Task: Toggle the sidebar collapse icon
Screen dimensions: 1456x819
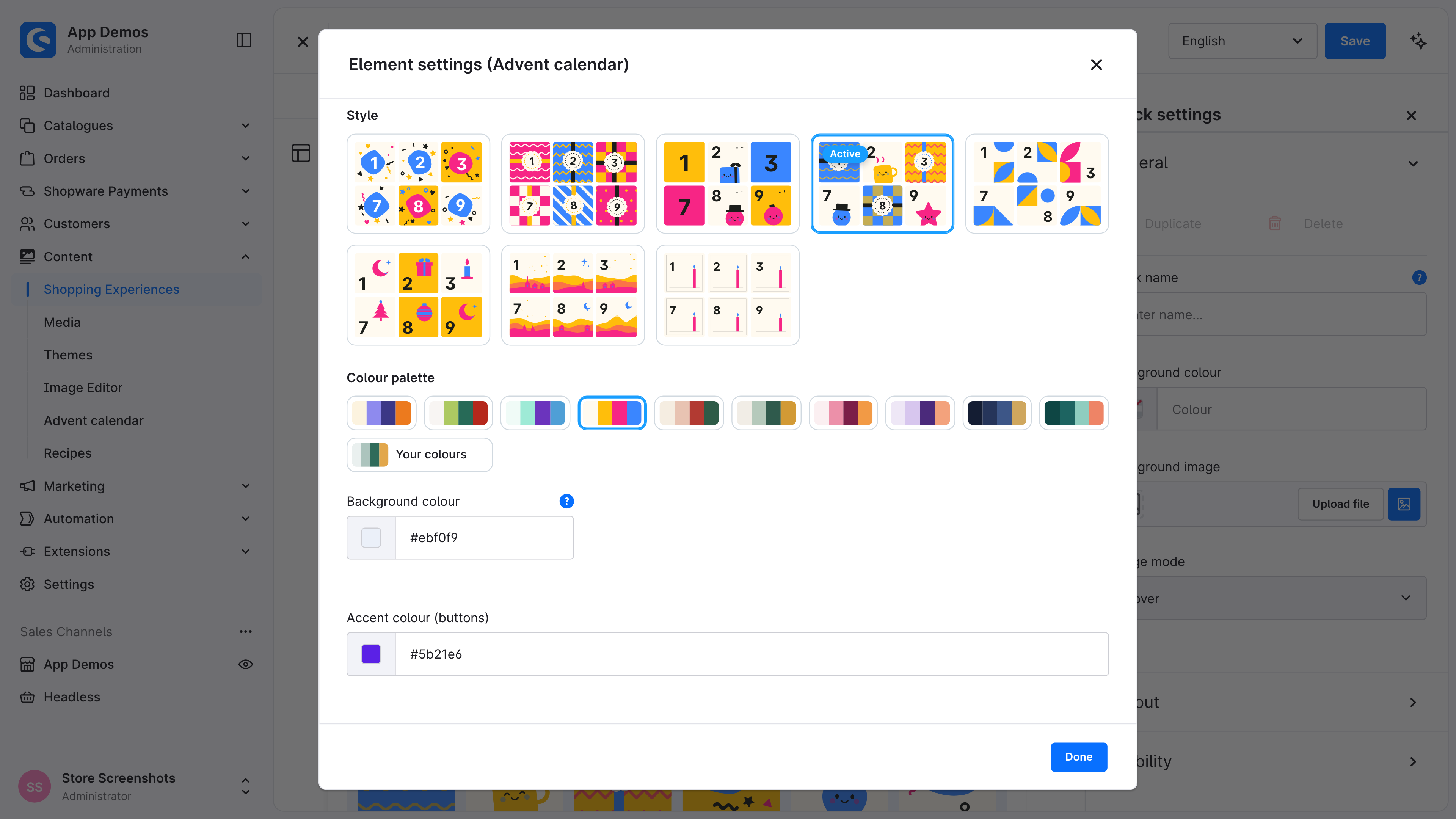Action: tap(243, 40)
